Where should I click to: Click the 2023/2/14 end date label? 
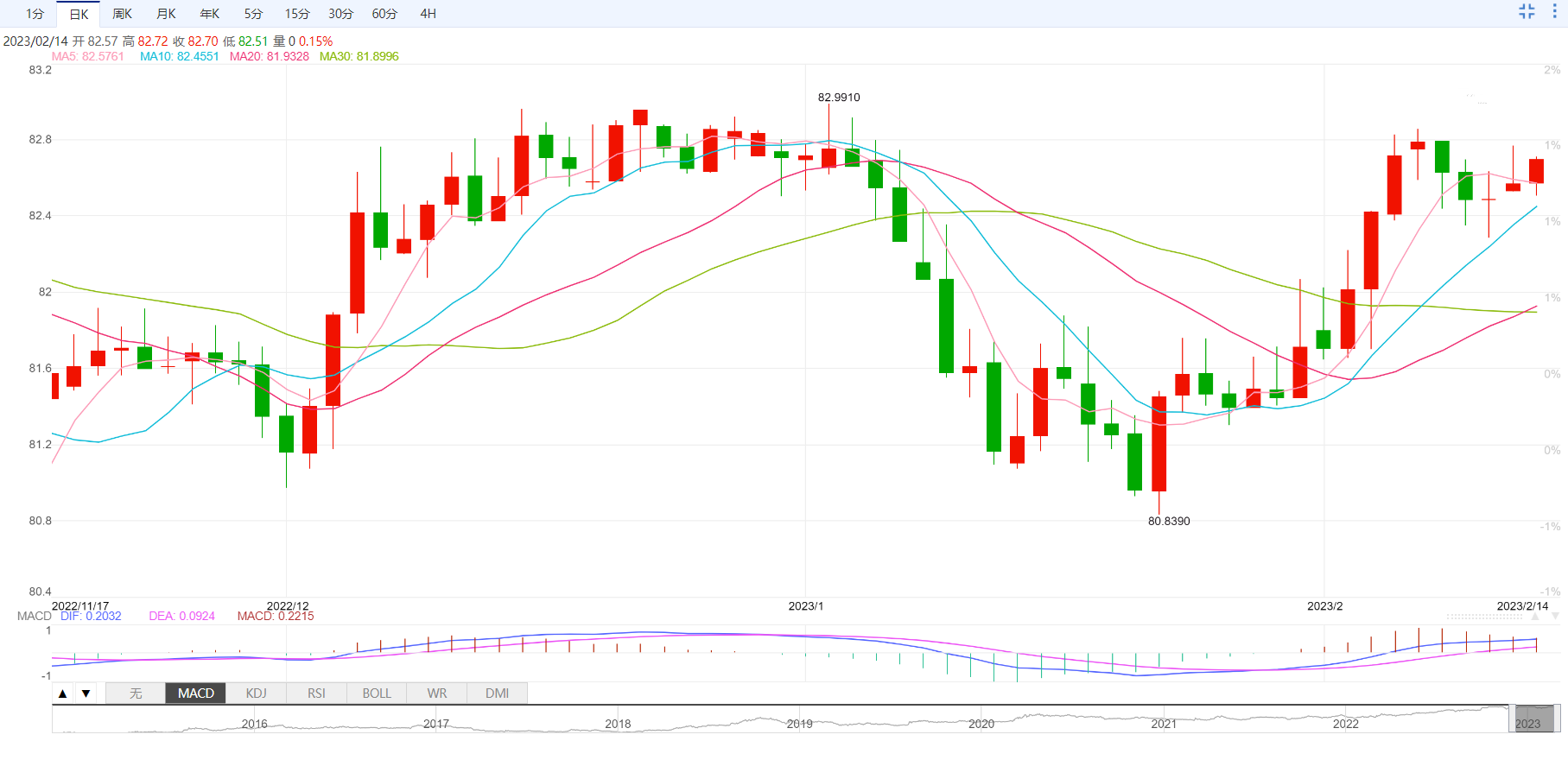tap(1522, 606)
